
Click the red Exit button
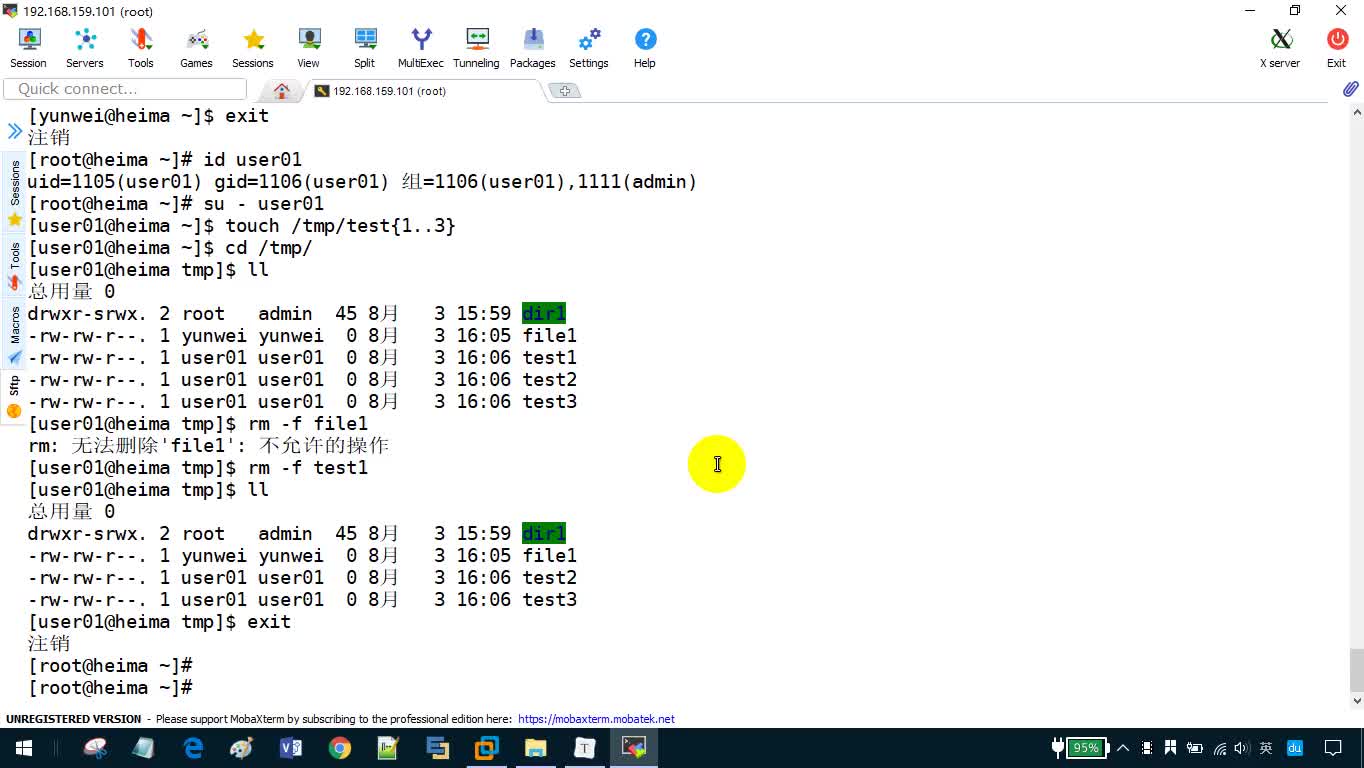[1337, 48]
